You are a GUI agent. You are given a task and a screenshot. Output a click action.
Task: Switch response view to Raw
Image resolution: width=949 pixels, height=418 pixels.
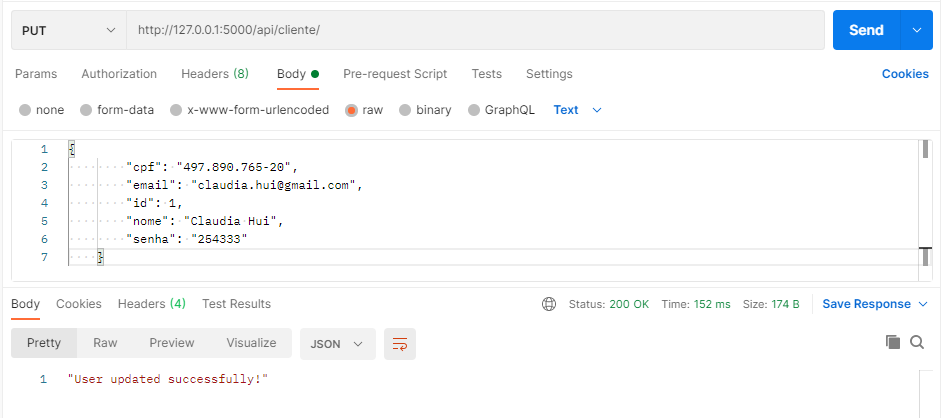click(105, 343)
